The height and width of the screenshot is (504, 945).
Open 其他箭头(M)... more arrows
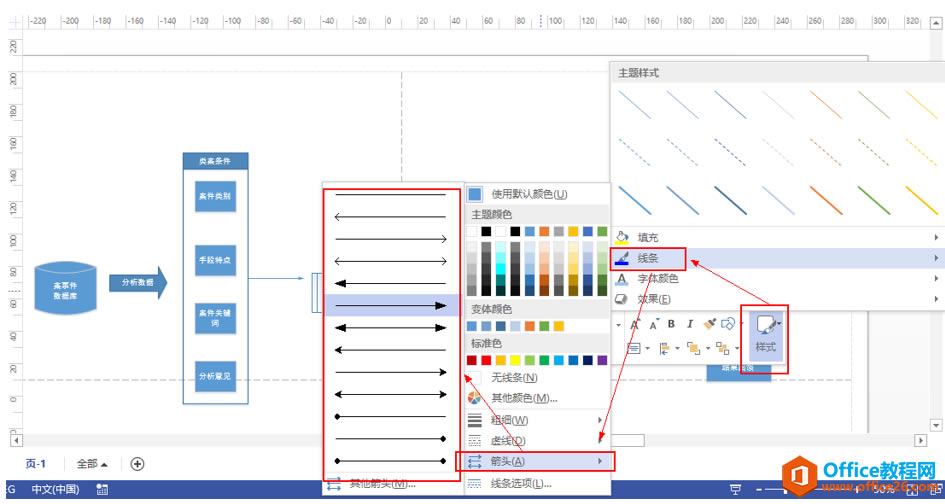391,484
